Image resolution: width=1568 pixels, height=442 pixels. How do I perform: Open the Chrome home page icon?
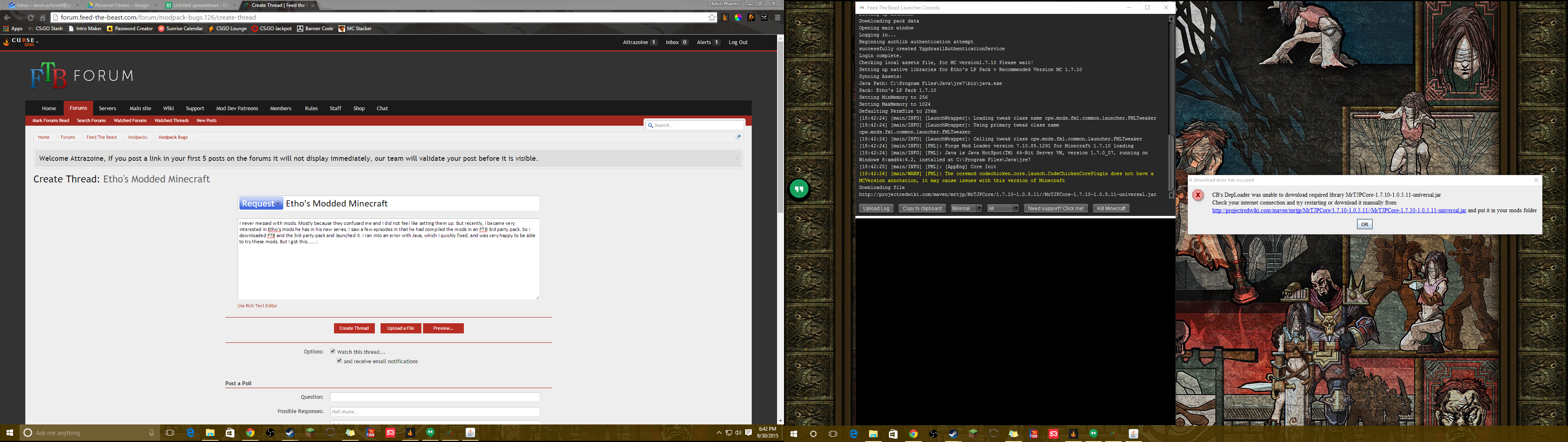point(42,18)
